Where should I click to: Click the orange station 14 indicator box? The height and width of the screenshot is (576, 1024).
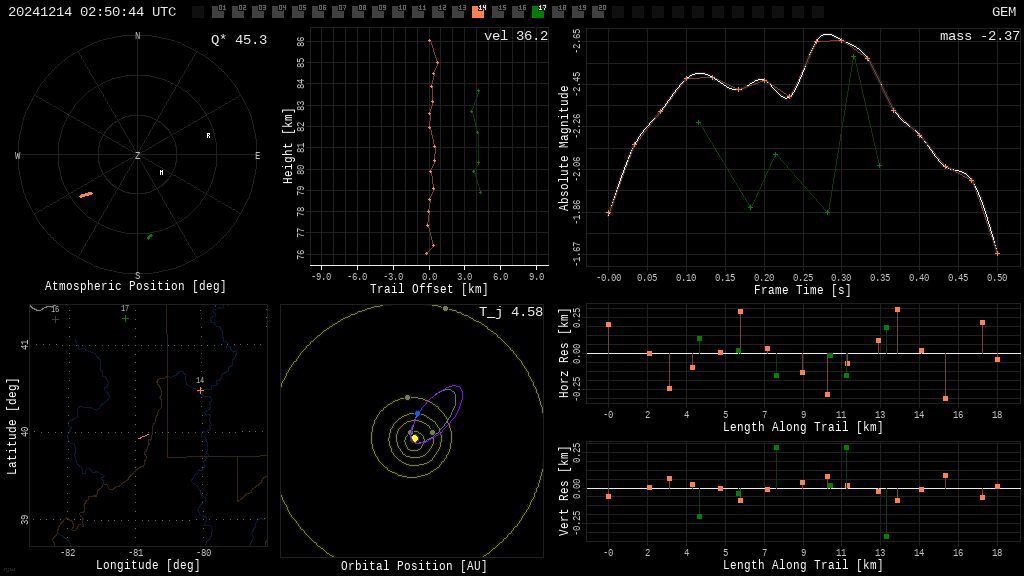(478, 12)
